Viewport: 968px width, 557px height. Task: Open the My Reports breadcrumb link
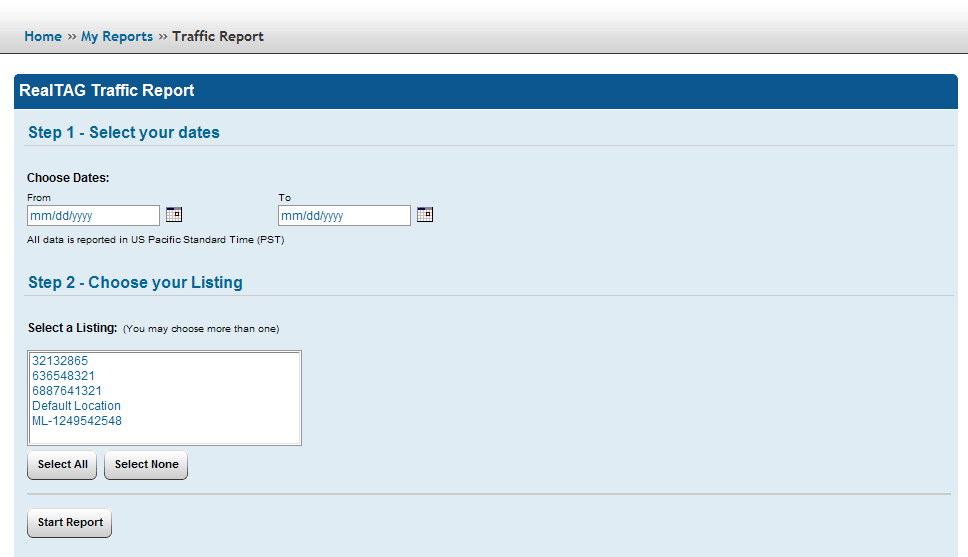click(x=117, y=36)
